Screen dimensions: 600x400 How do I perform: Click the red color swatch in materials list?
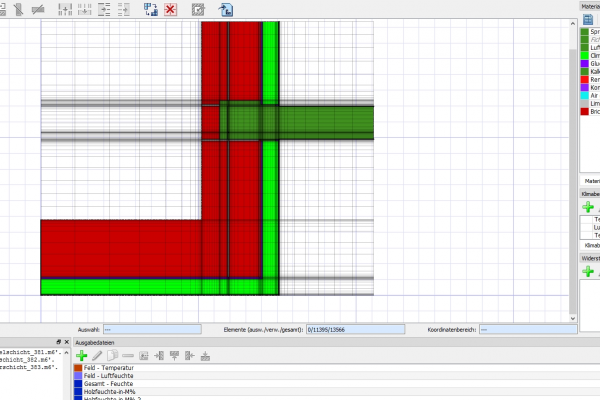(583, 78)
